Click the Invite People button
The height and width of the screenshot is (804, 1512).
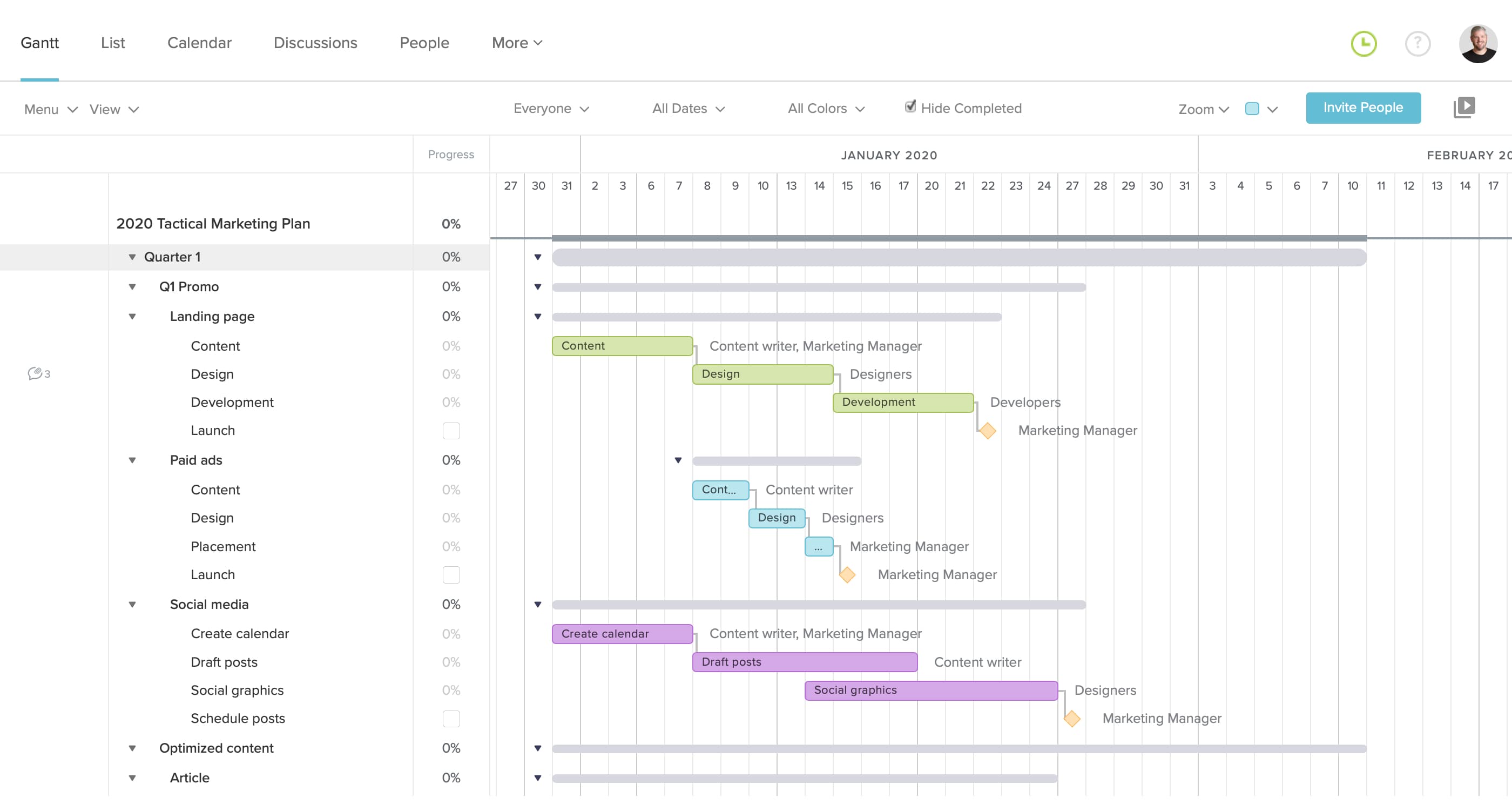click(1363, 108)
